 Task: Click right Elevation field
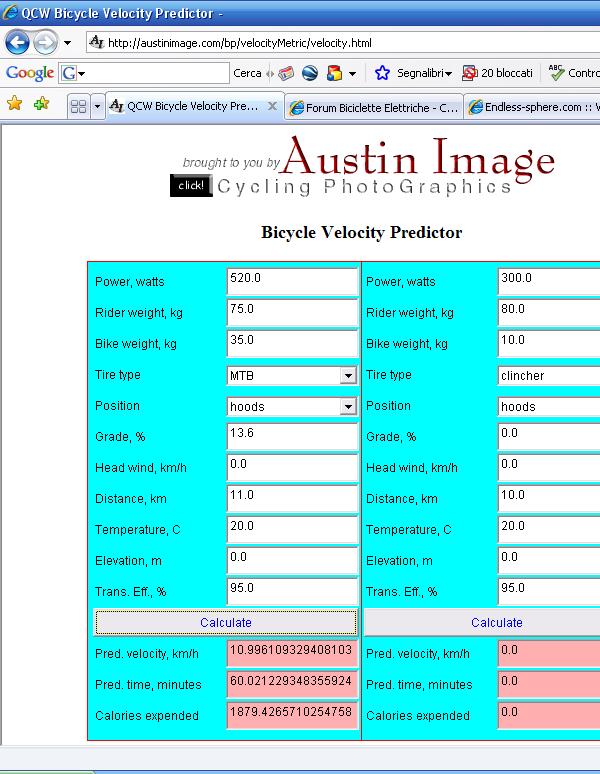click(x=549, y=561)
